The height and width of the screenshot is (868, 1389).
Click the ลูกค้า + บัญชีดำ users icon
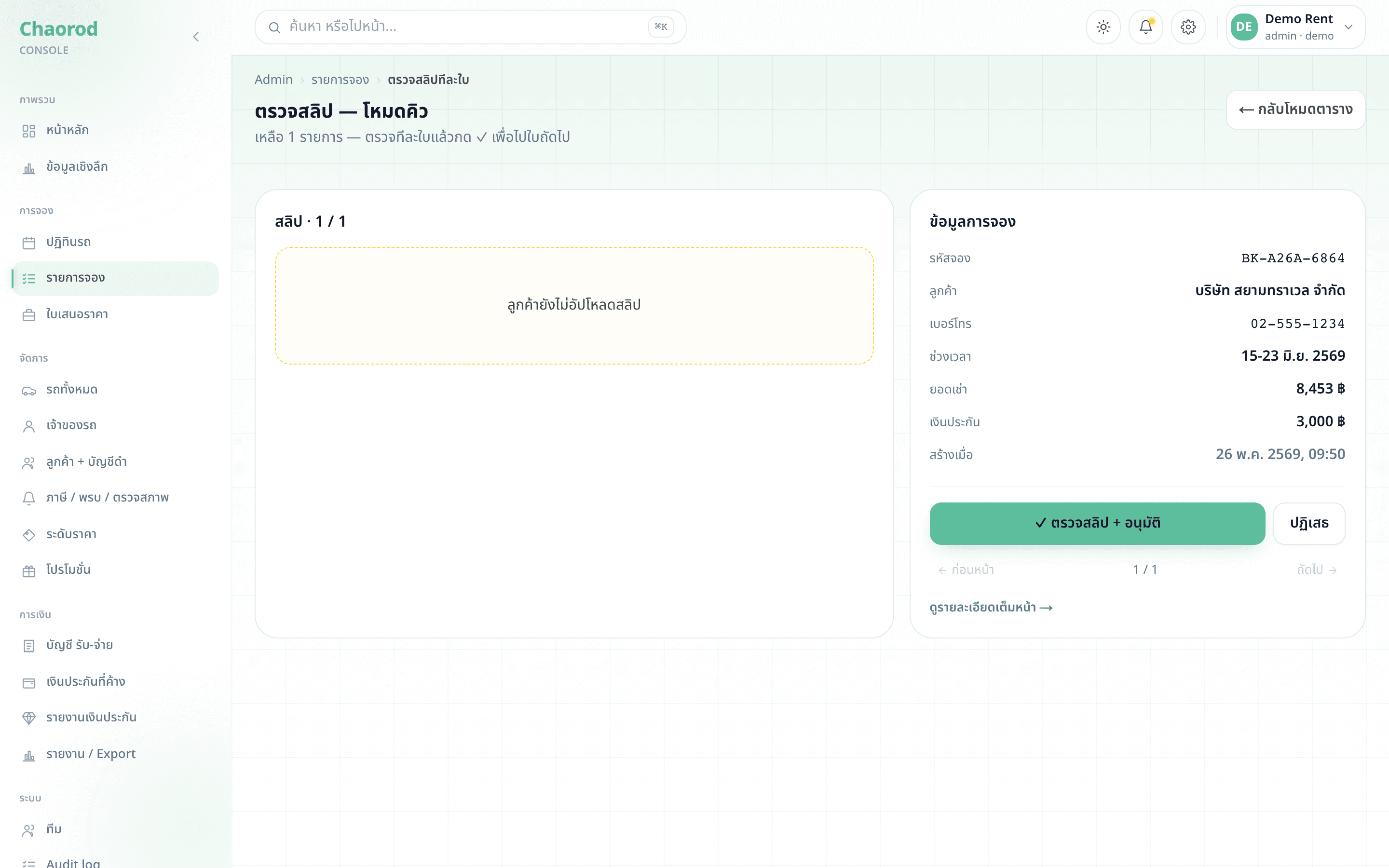point(29,463)
